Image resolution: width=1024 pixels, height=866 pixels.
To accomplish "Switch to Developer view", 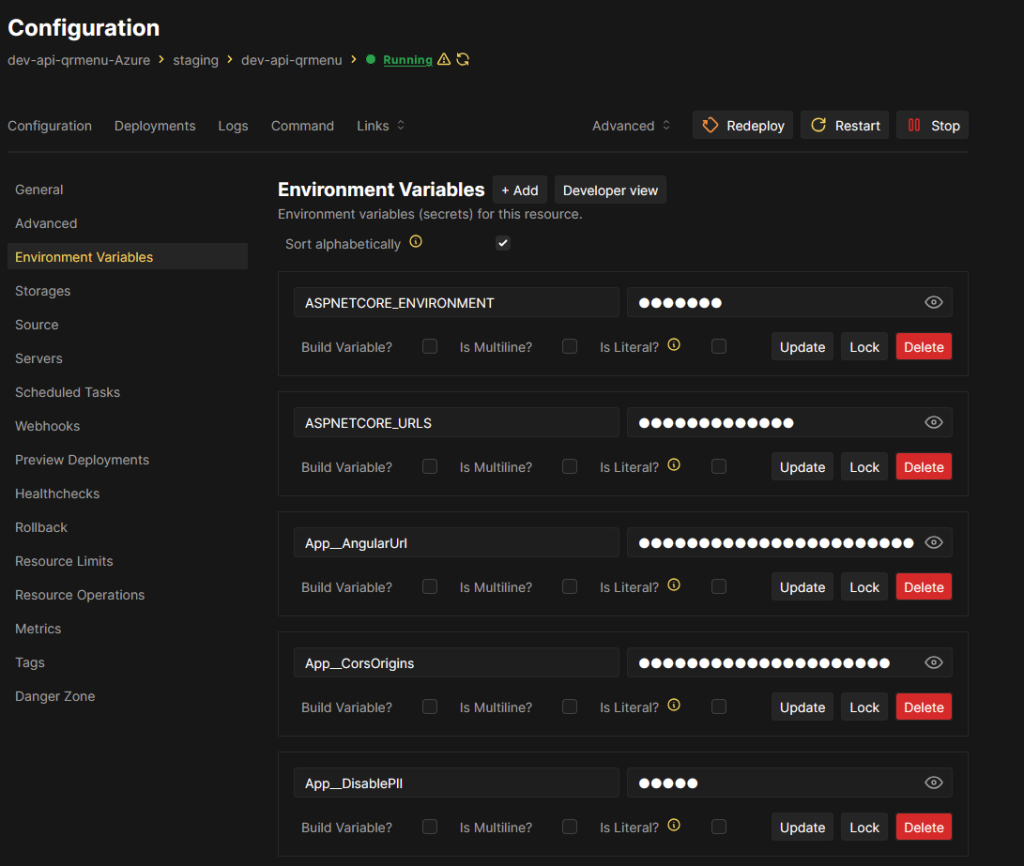I will click(610, 190).
